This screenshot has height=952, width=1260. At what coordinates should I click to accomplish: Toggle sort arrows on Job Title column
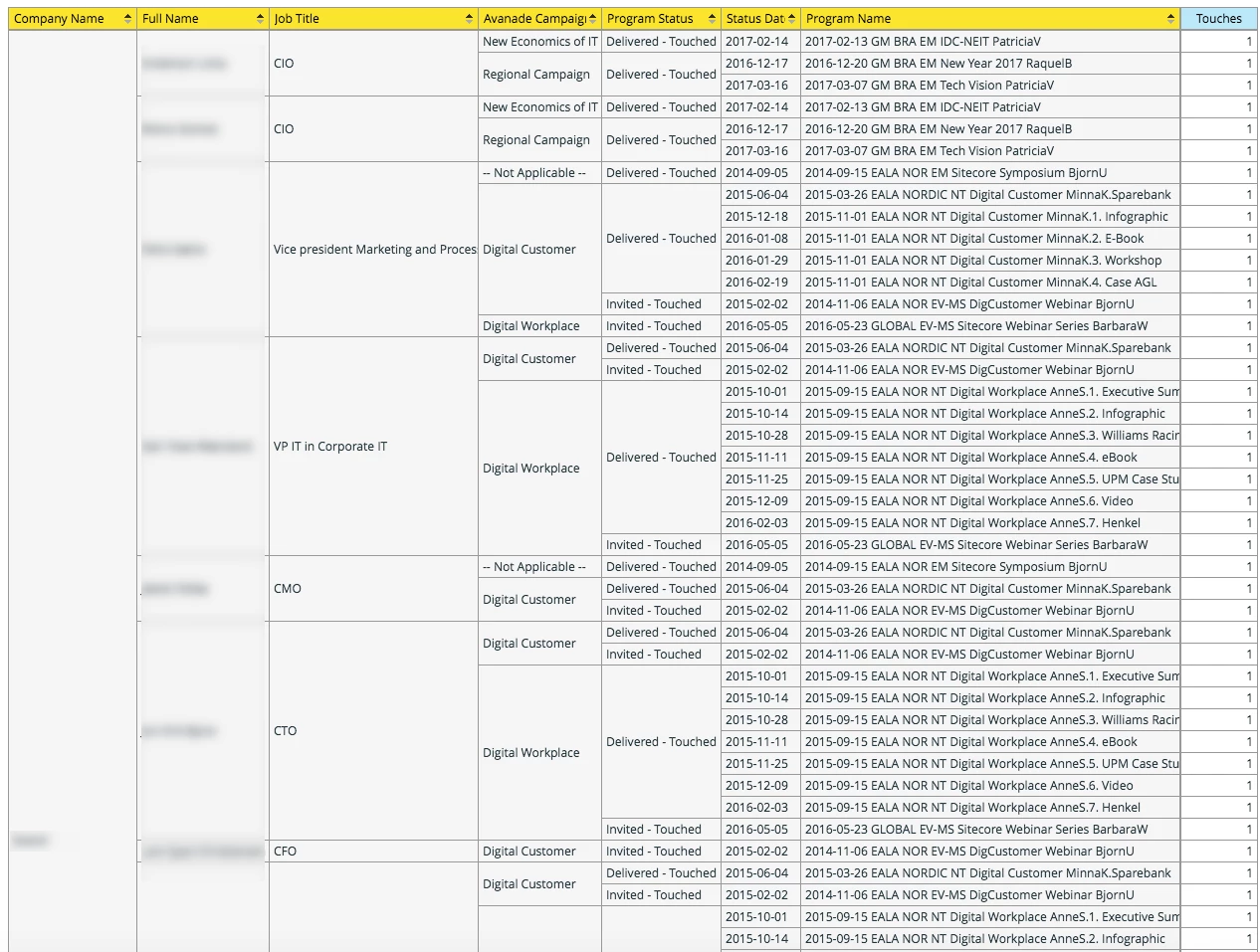click(x=469, y=19)
